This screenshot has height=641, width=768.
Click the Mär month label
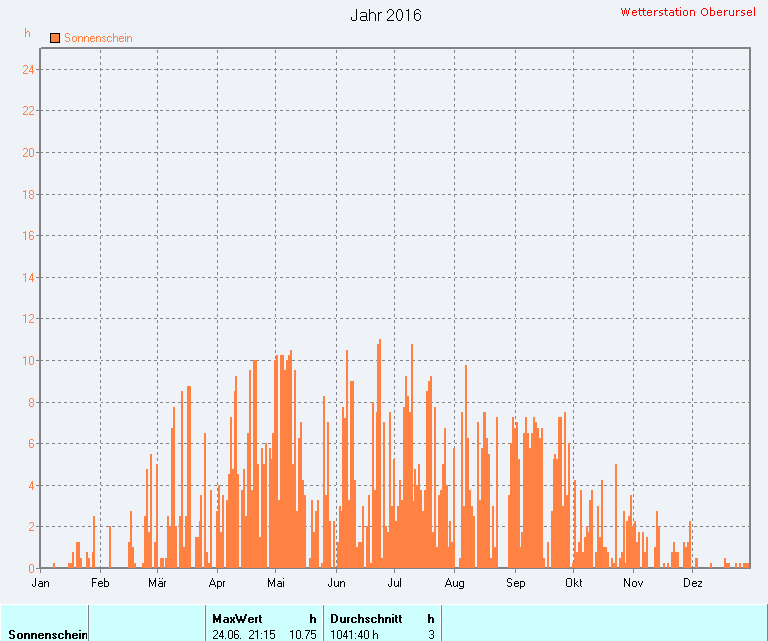[x=157, y=583]
